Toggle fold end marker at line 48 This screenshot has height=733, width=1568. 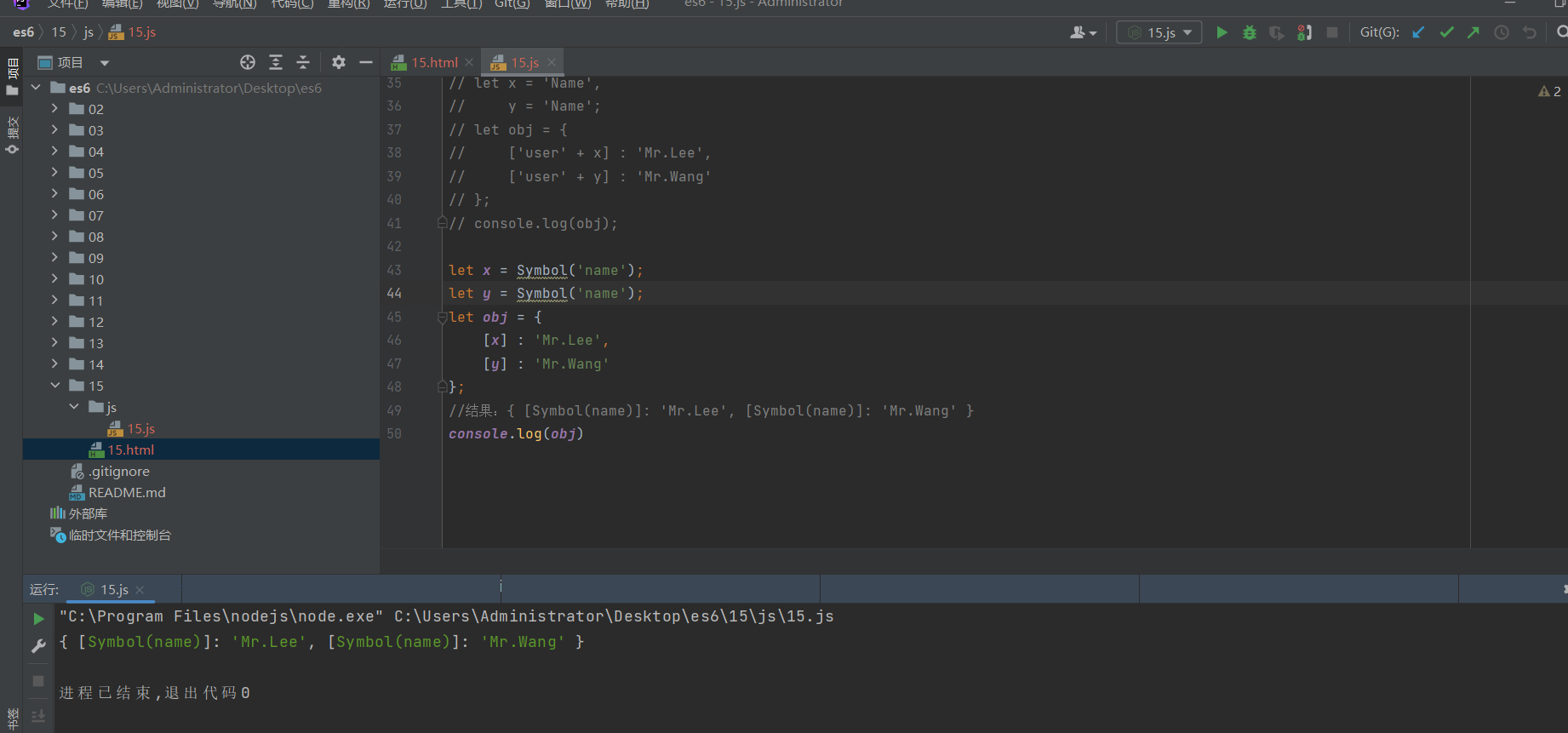(x=442, y=387)
